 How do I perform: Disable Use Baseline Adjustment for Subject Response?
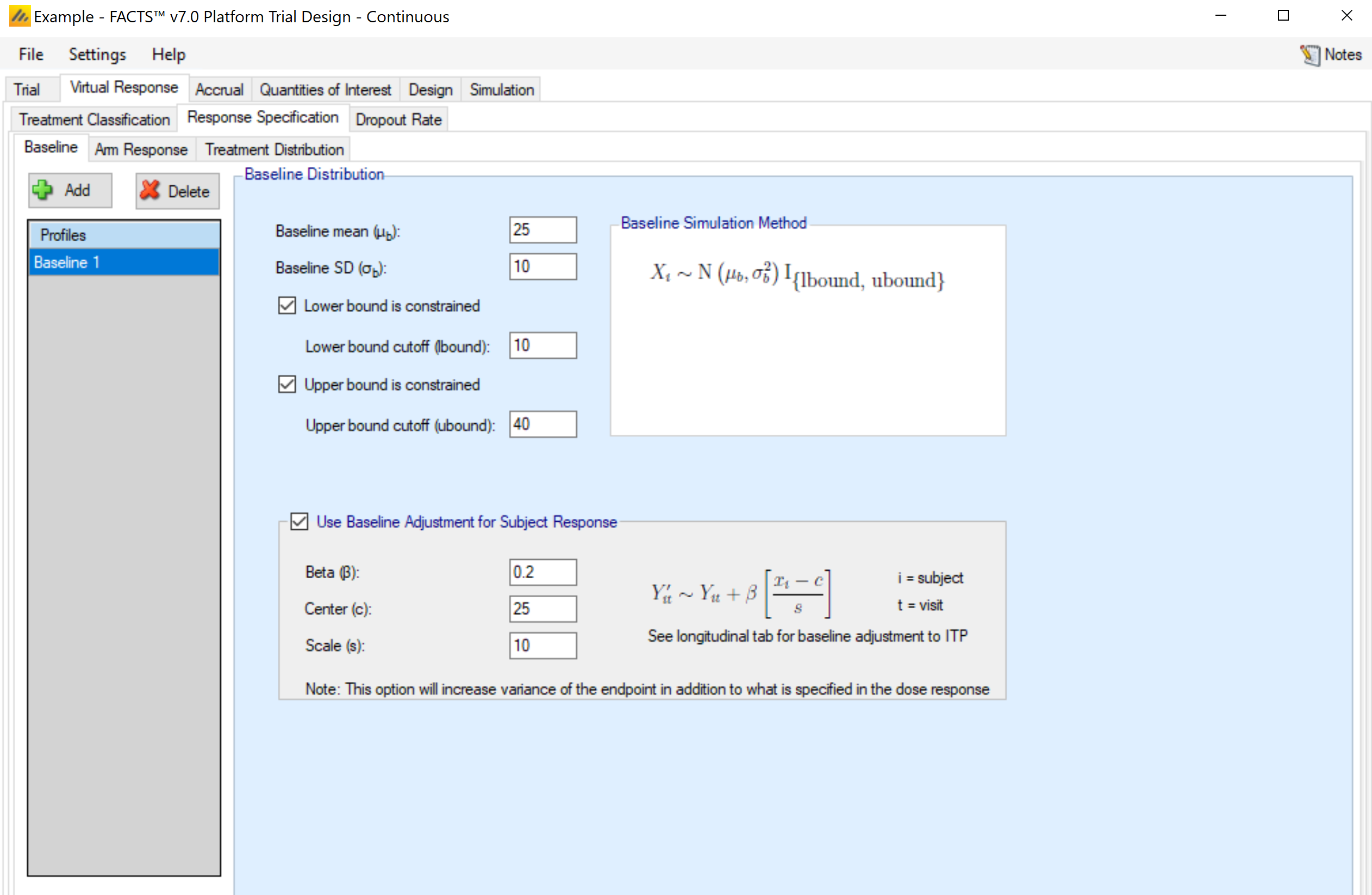tap(299, 522)
